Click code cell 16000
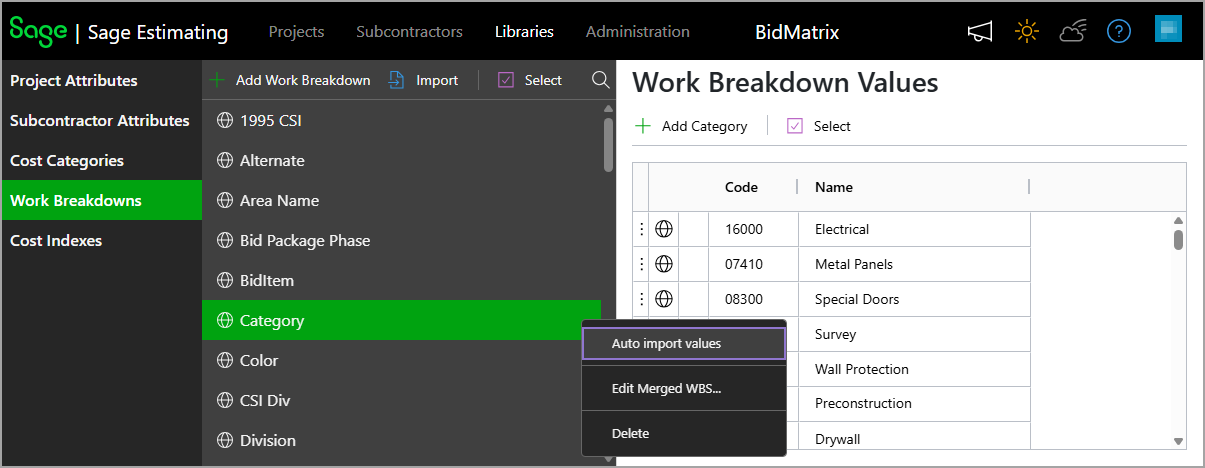 [754, 229]
